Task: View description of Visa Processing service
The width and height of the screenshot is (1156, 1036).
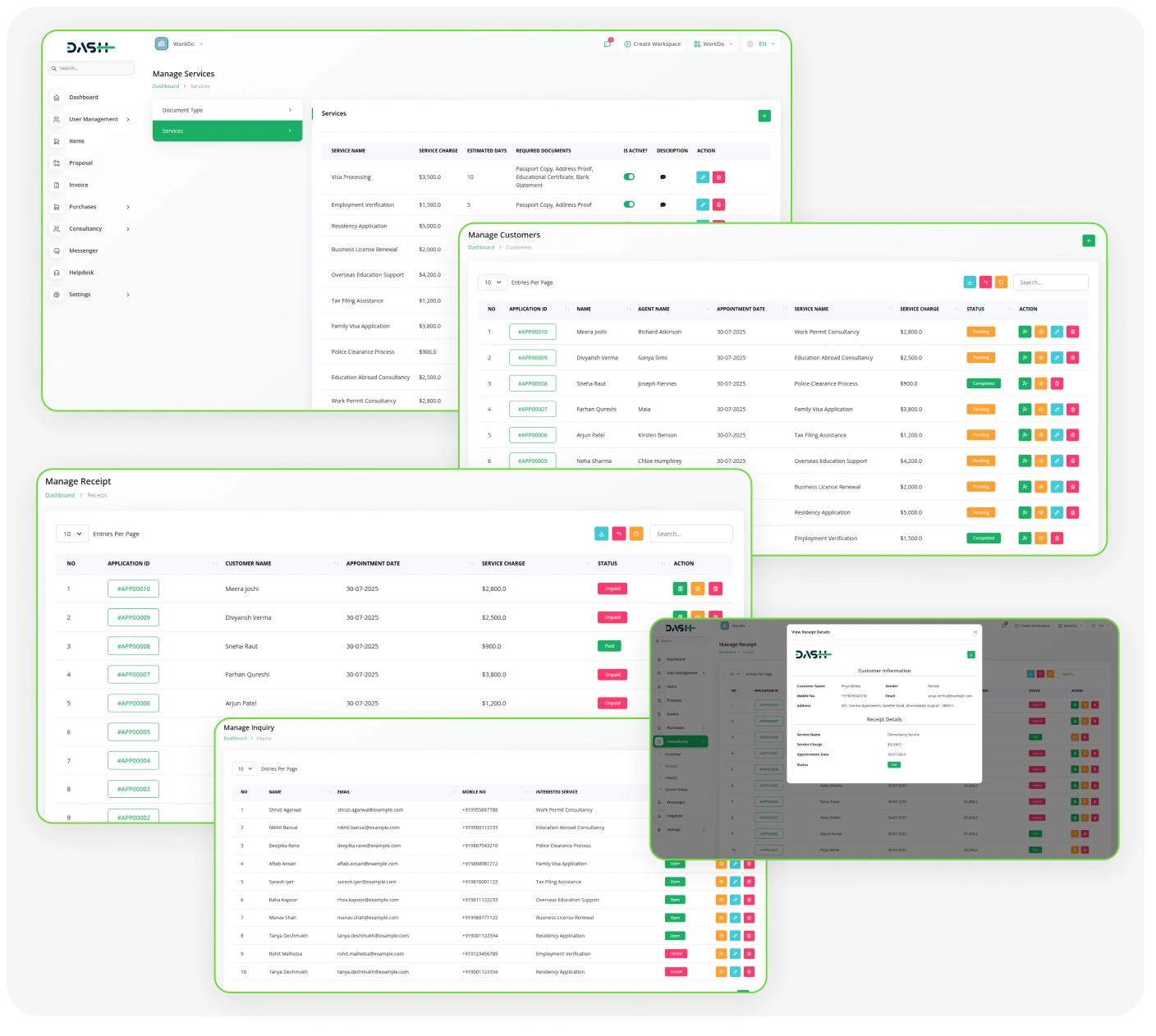Action: pyautogui.click(x=663, y=177)
